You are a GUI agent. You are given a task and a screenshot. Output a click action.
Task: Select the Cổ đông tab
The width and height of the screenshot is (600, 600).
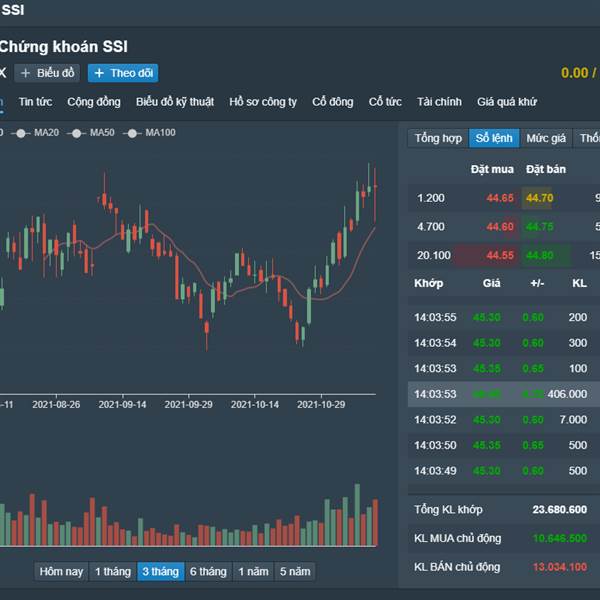coord(333,102)
